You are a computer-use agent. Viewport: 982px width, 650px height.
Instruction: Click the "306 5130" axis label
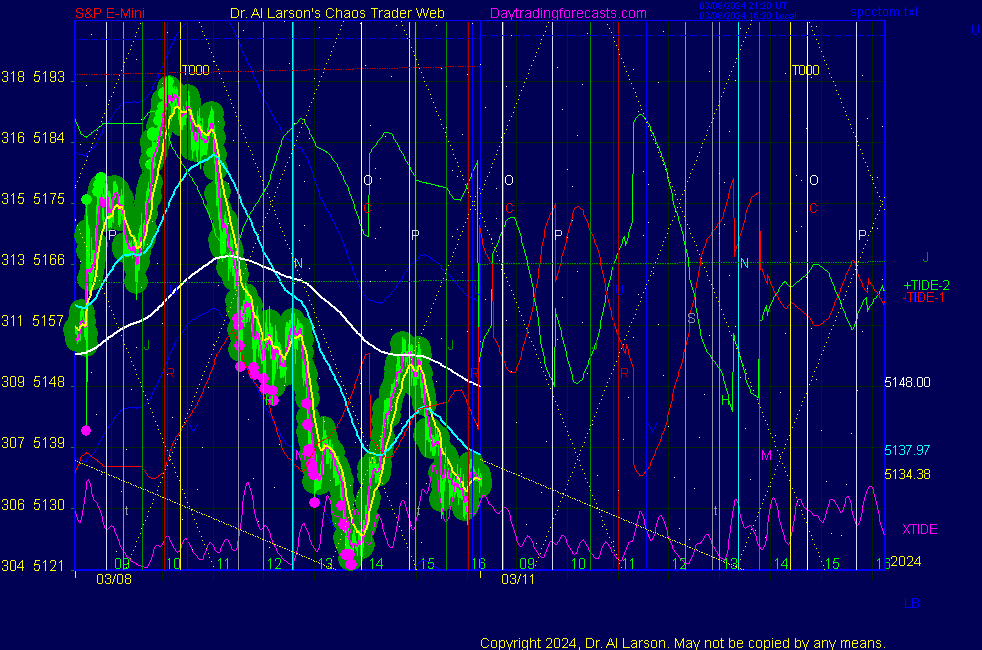point(33,505)
